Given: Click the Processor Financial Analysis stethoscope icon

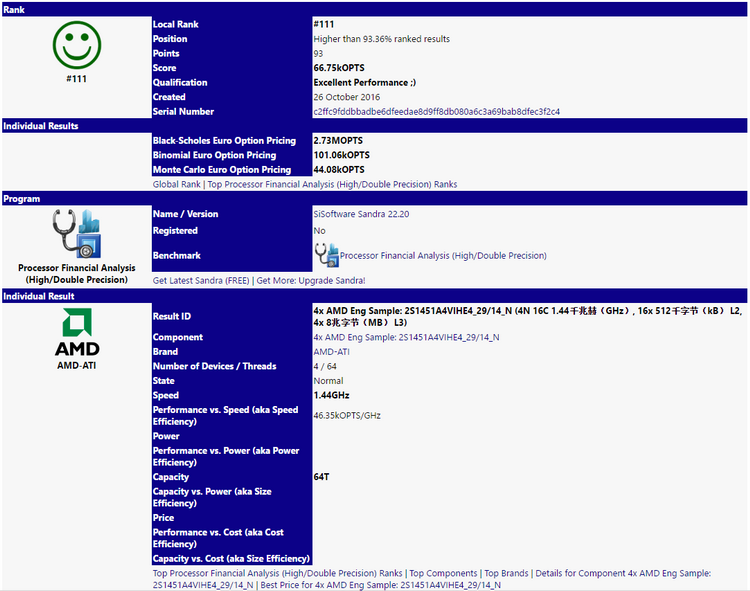Looking at the screenshot, I should pyautogui.click(x=77, y=233).
